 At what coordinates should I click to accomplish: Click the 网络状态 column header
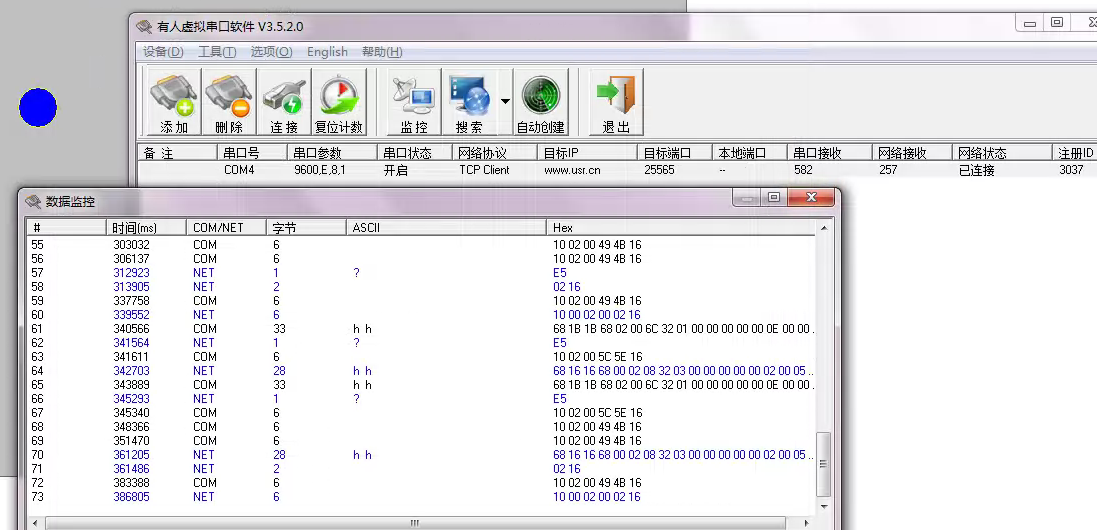point(1002,153)
